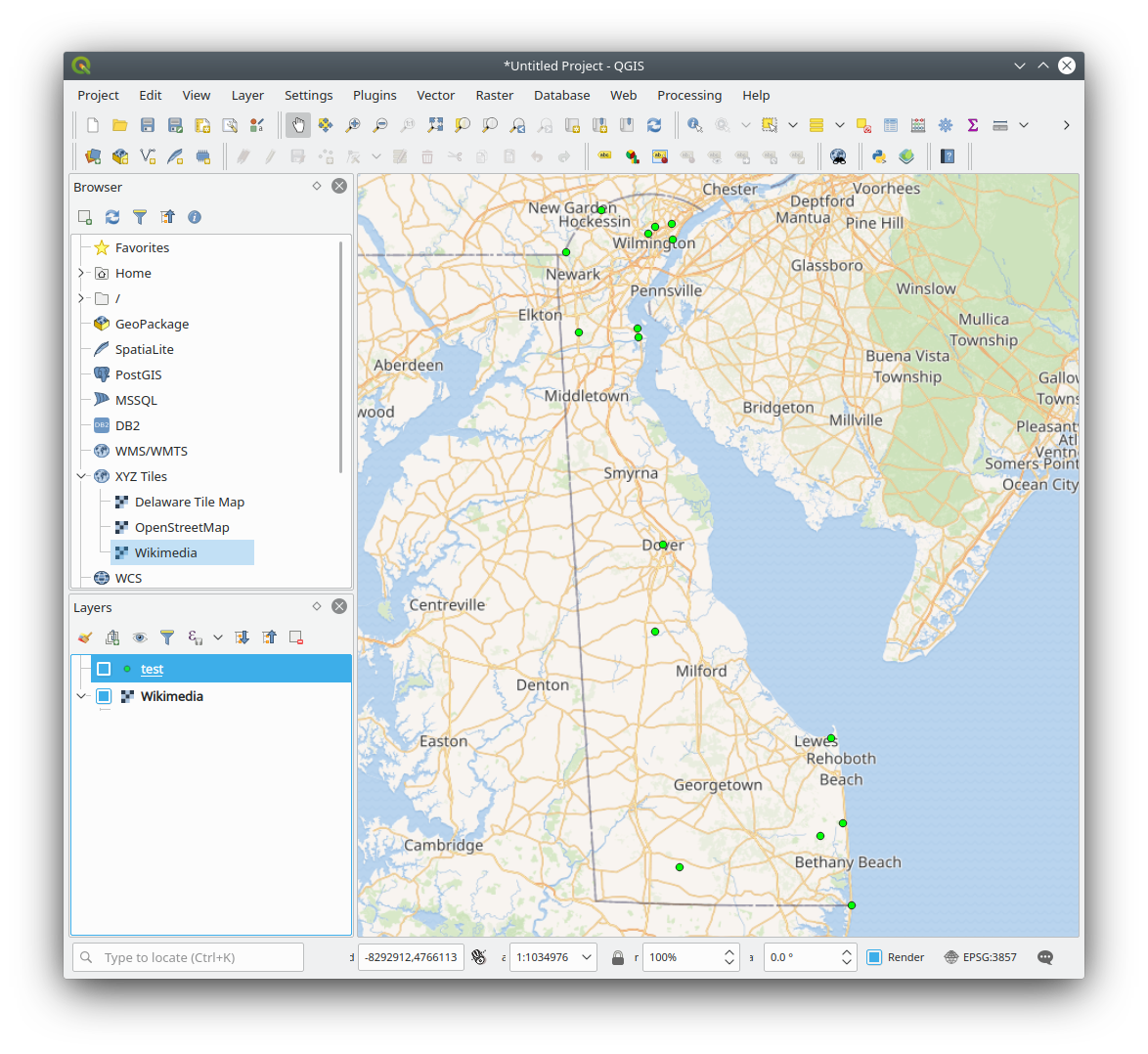Select the Zoom In magnifier tool
Screen dimensions: 1148x1054
point(353,125)
